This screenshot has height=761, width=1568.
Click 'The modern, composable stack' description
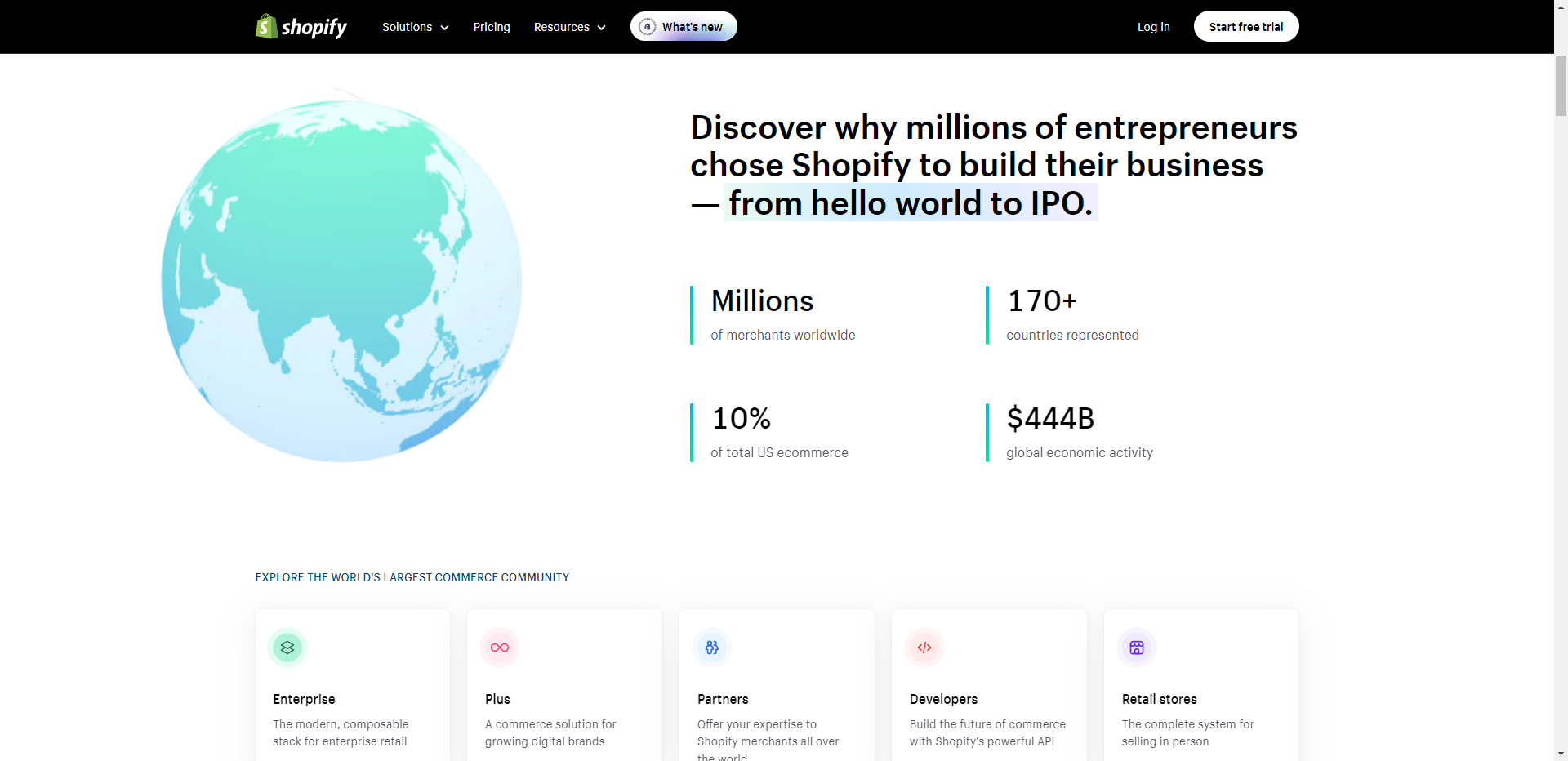tap(341, 732)
